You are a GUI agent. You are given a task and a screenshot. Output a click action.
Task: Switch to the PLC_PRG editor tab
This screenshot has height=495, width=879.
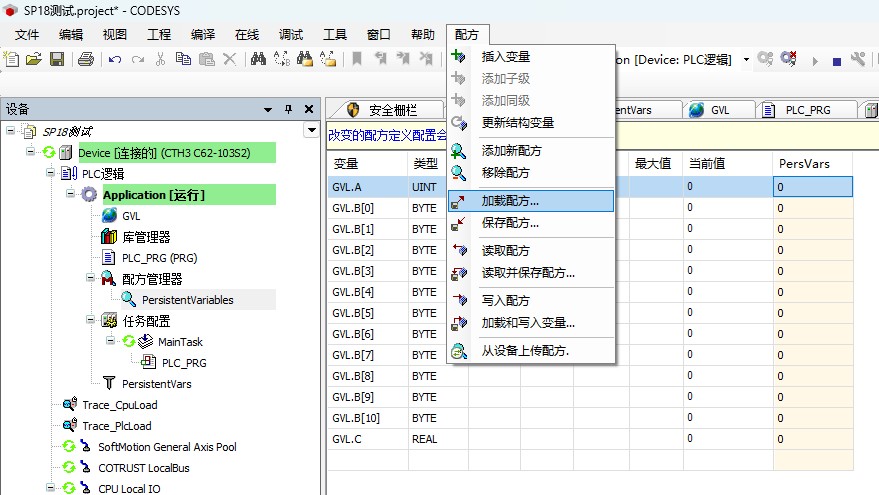[806, 110]
